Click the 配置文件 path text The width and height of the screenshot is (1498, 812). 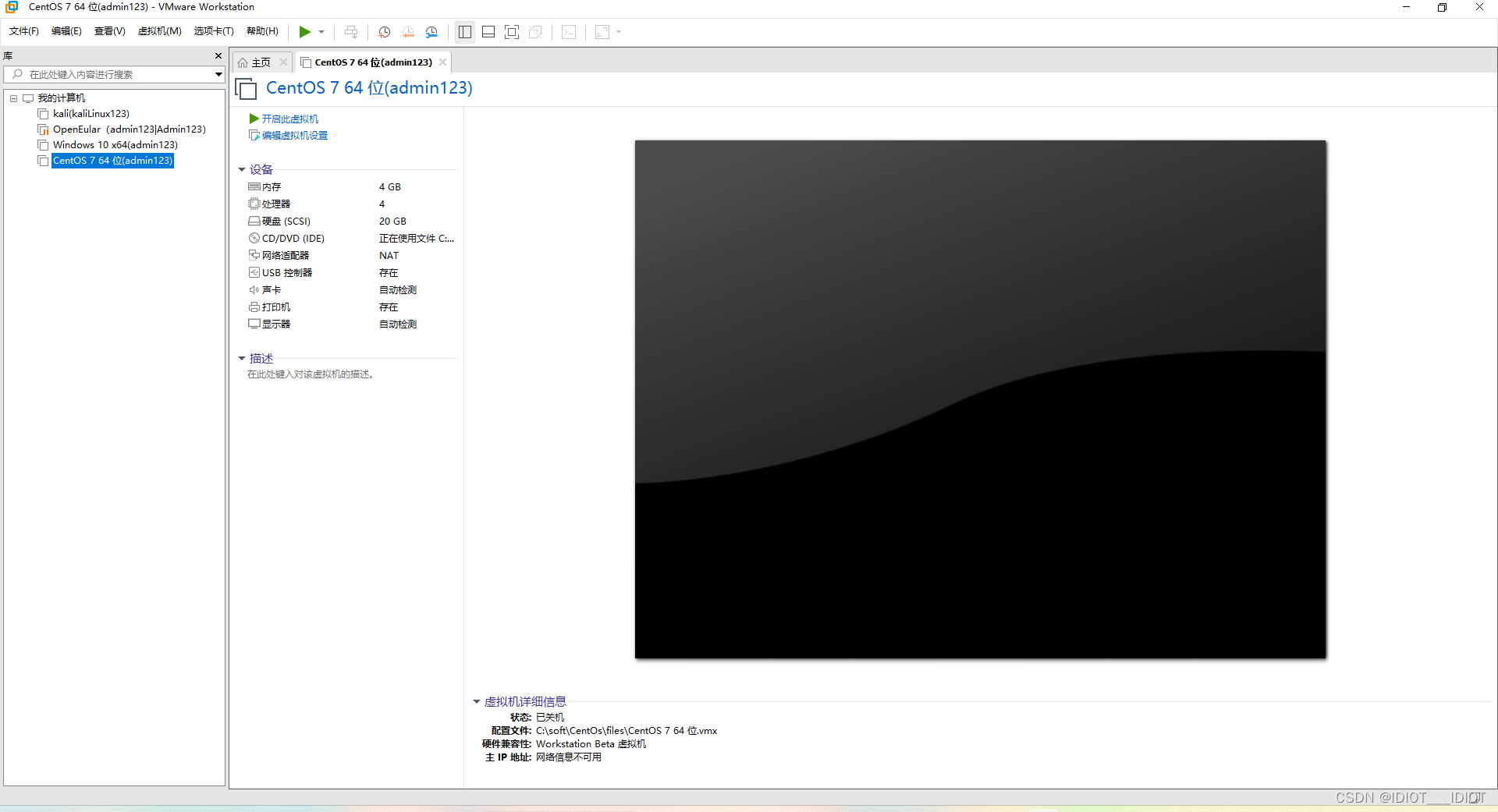[627, 731]
